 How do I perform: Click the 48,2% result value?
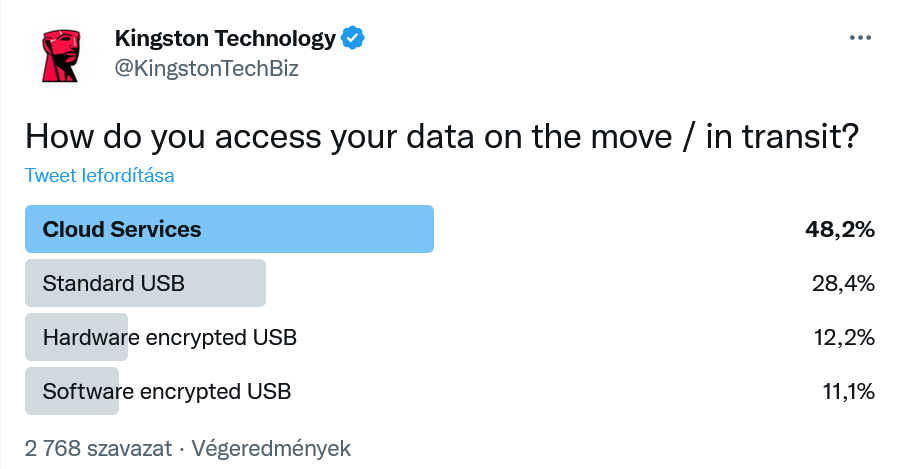[840, 229]
